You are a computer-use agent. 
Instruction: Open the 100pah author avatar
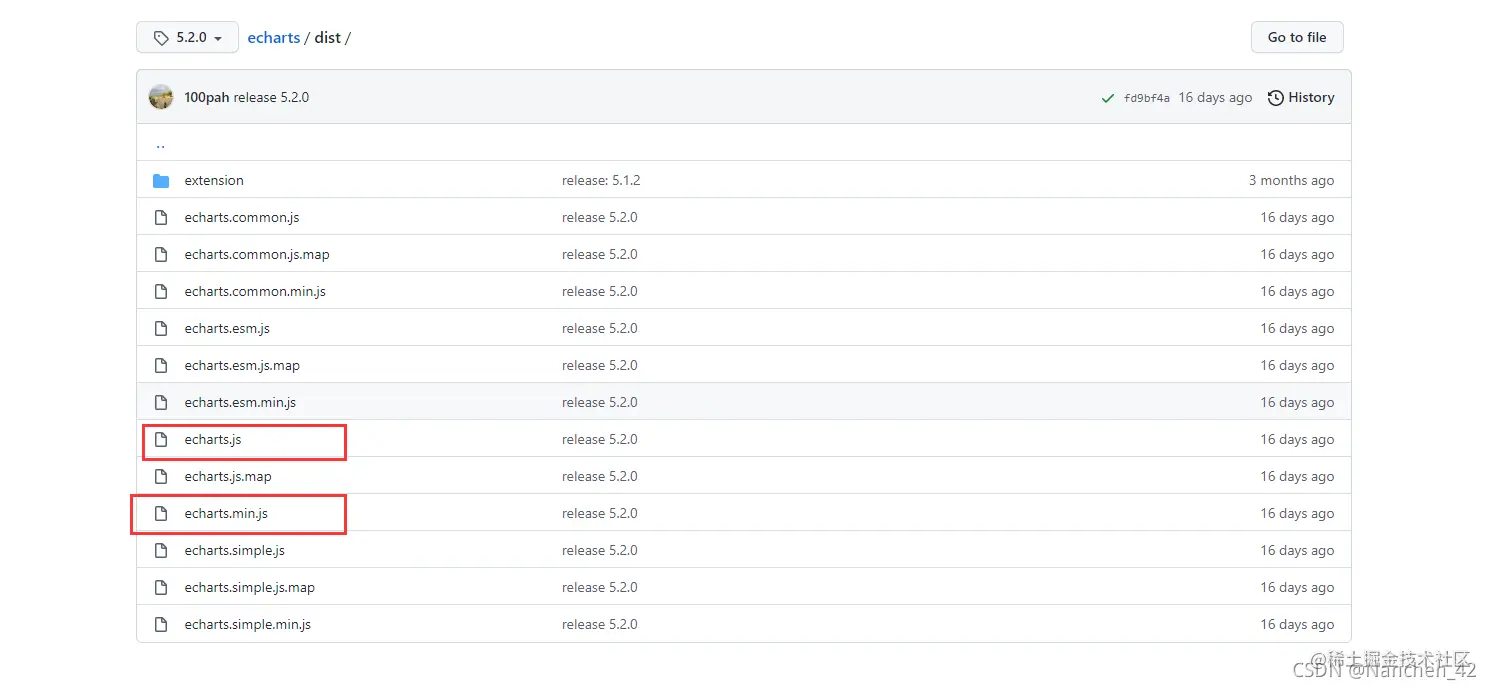tap(161, 97)
